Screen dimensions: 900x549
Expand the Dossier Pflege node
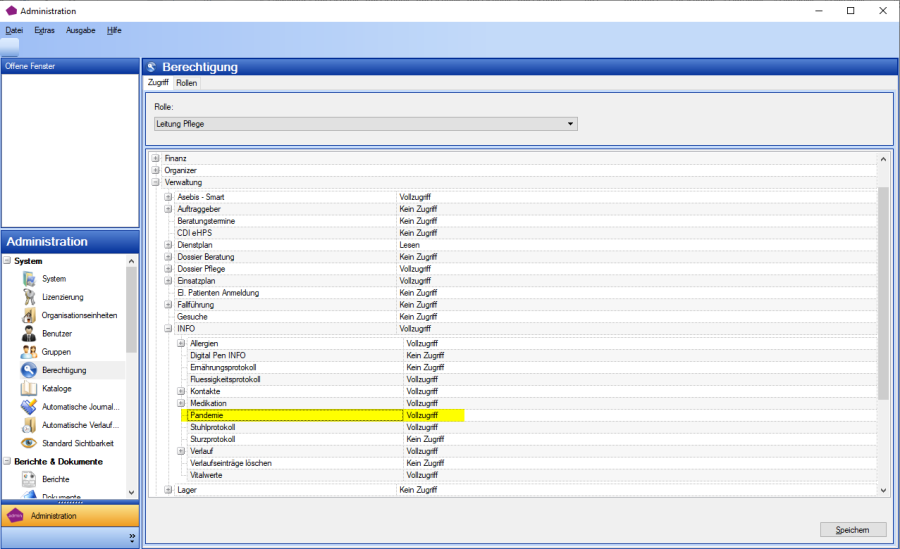pos(168,269)
